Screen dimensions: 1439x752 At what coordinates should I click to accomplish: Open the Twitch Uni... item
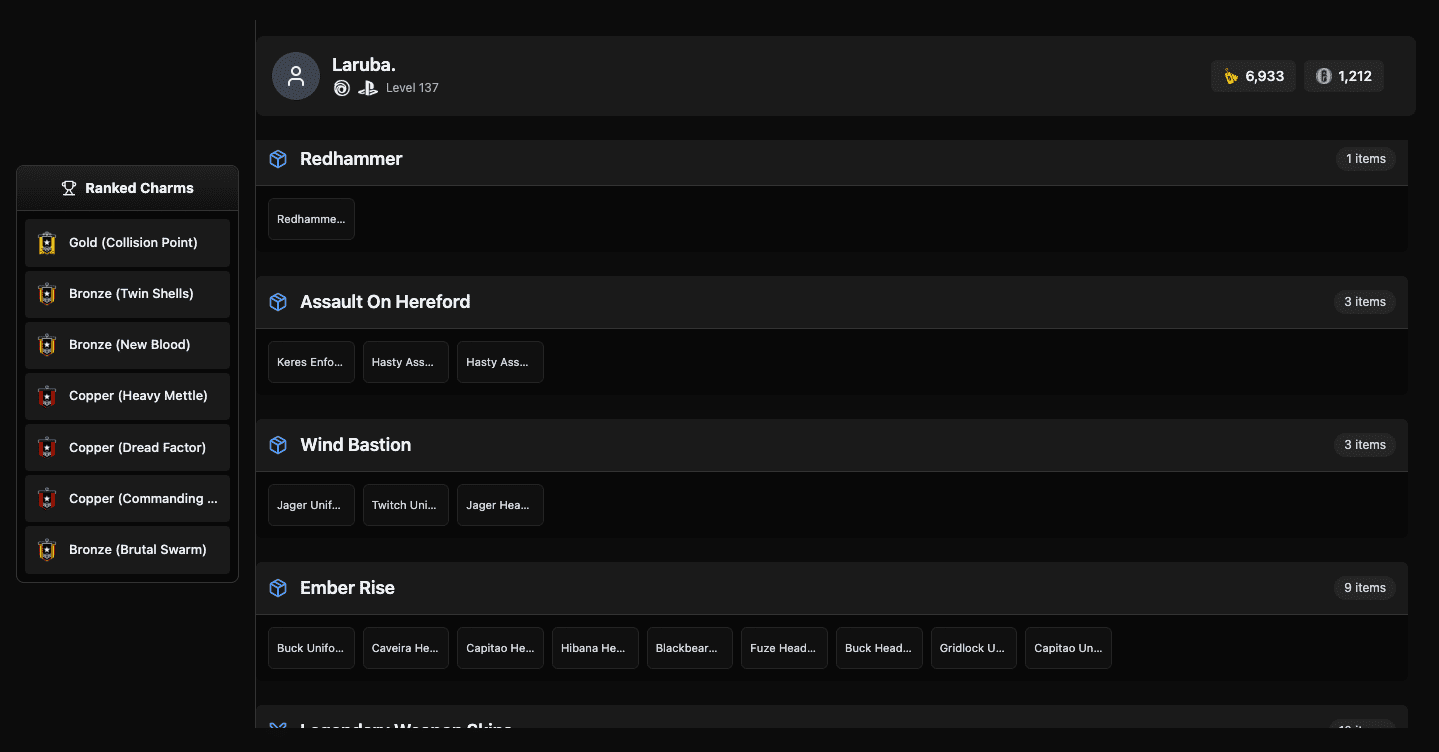pyautogui.click(x=405, y=505)
